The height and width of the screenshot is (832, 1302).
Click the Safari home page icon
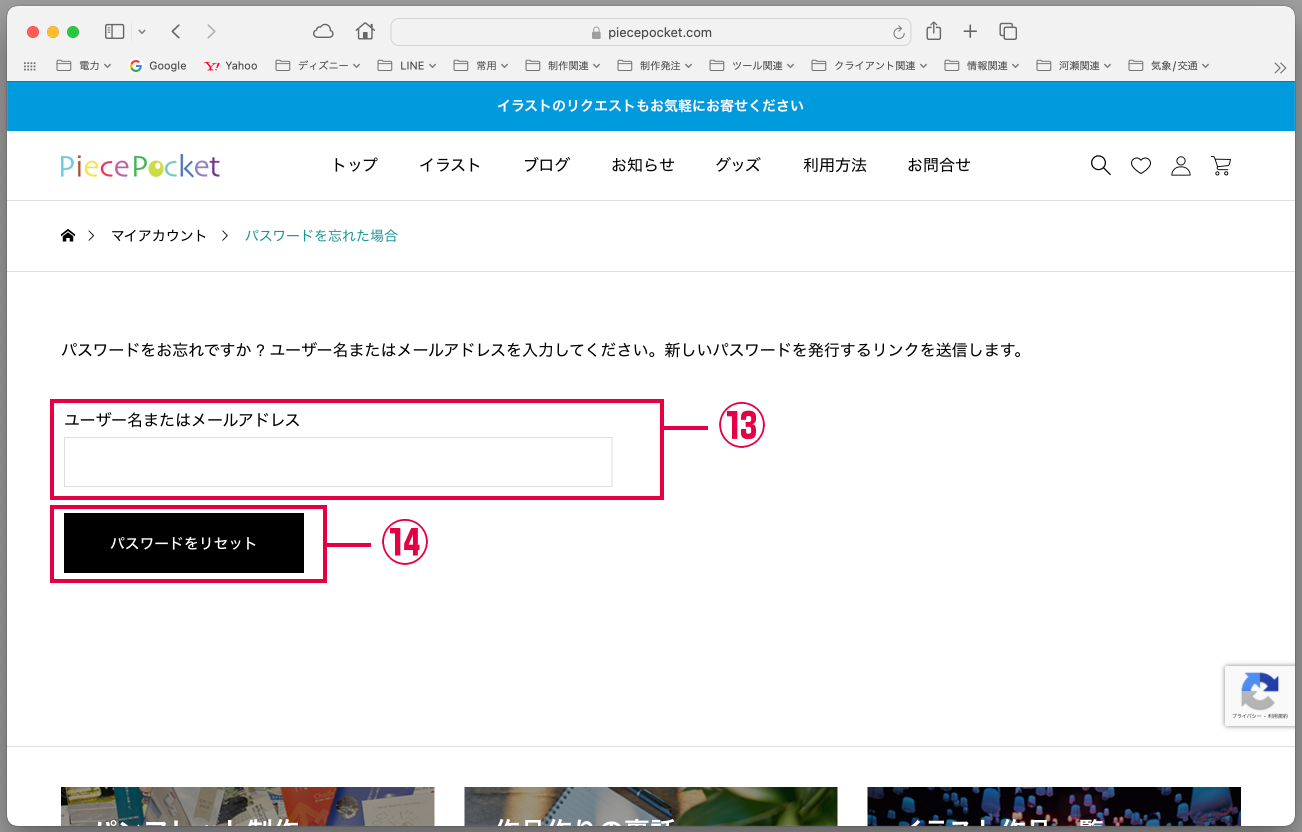pos(365,32)
